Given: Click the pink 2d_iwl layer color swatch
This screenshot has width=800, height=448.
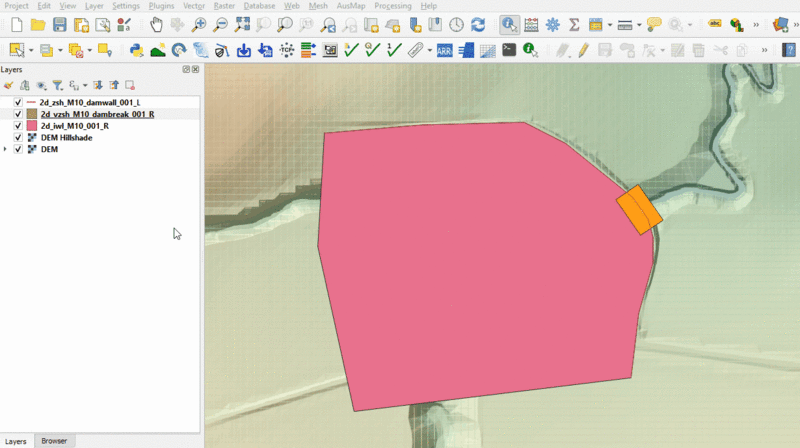Looking at the screenshot, I should [31, 126].
